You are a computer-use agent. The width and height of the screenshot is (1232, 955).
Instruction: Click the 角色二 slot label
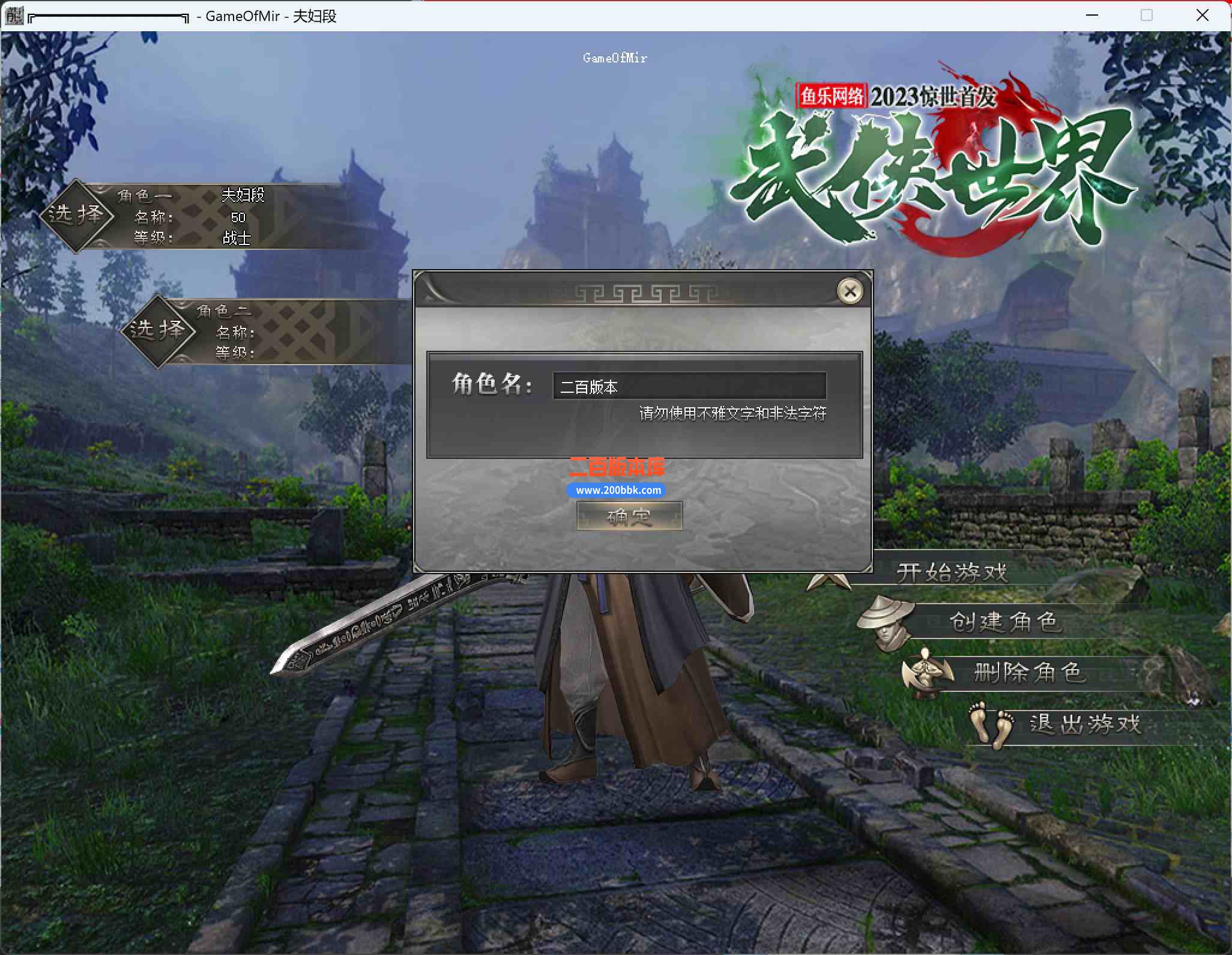(x=224, y=311)
